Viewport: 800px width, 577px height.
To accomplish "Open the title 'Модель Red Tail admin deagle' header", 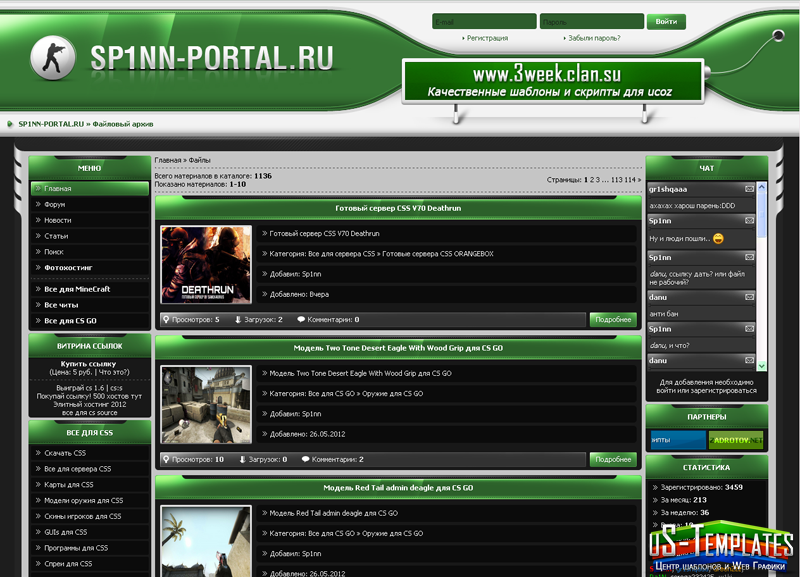I will [398, 488].
